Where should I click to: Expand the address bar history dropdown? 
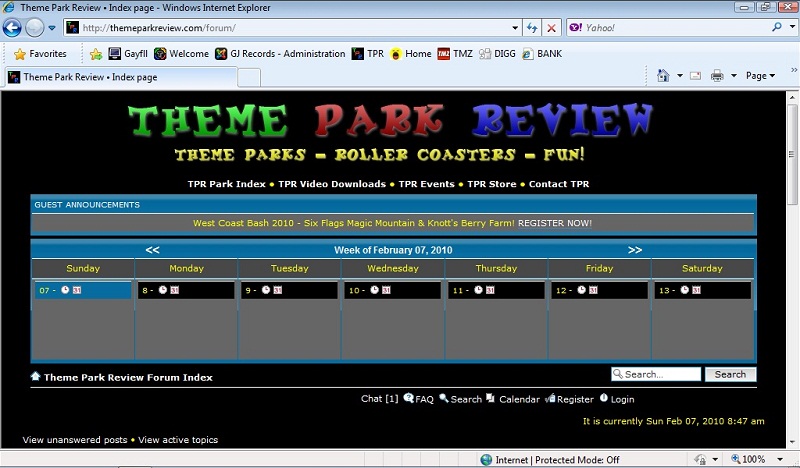click(515, 28)
